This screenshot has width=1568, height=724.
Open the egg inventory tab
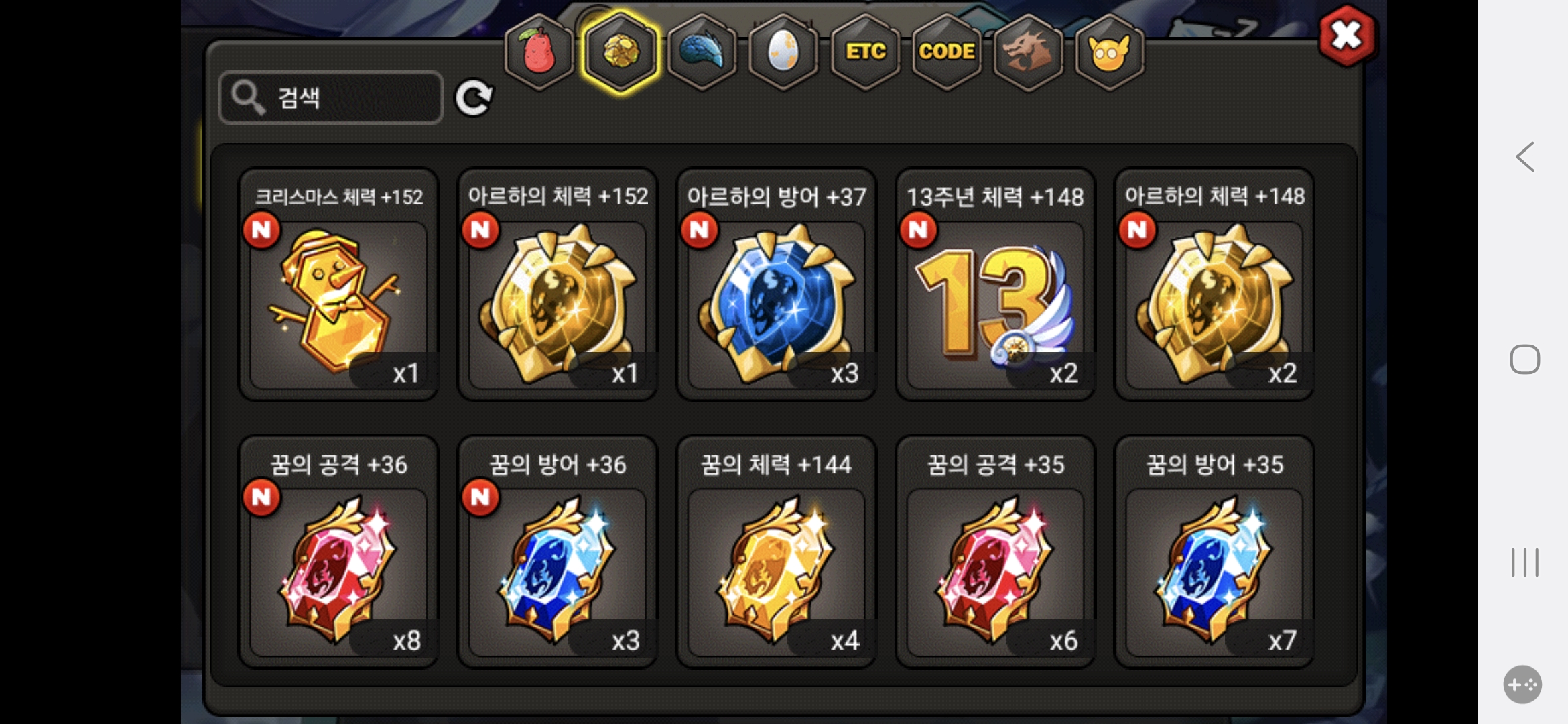coord(783,52)
